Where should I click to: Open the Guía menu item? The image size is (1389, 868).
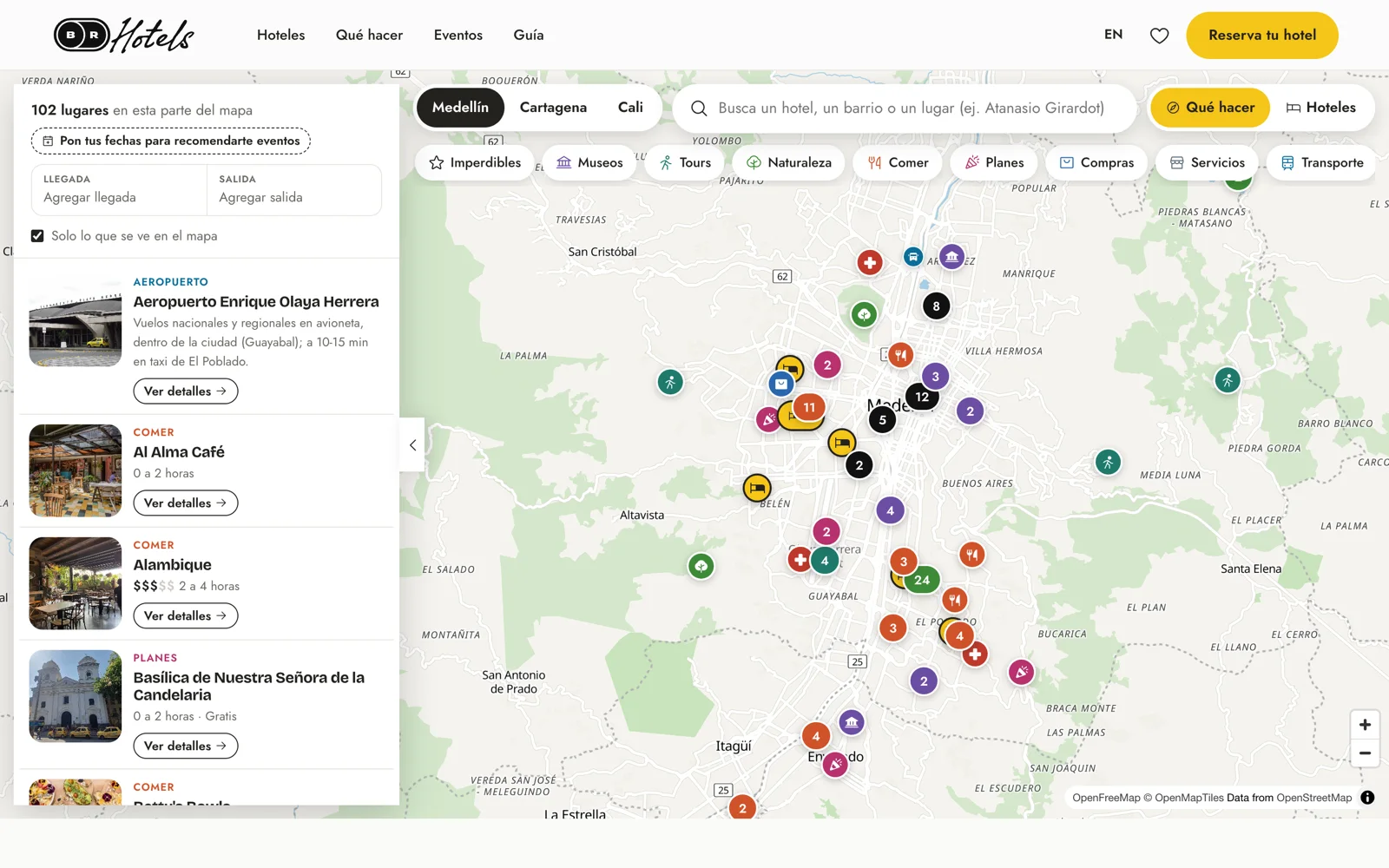[529, 36]
